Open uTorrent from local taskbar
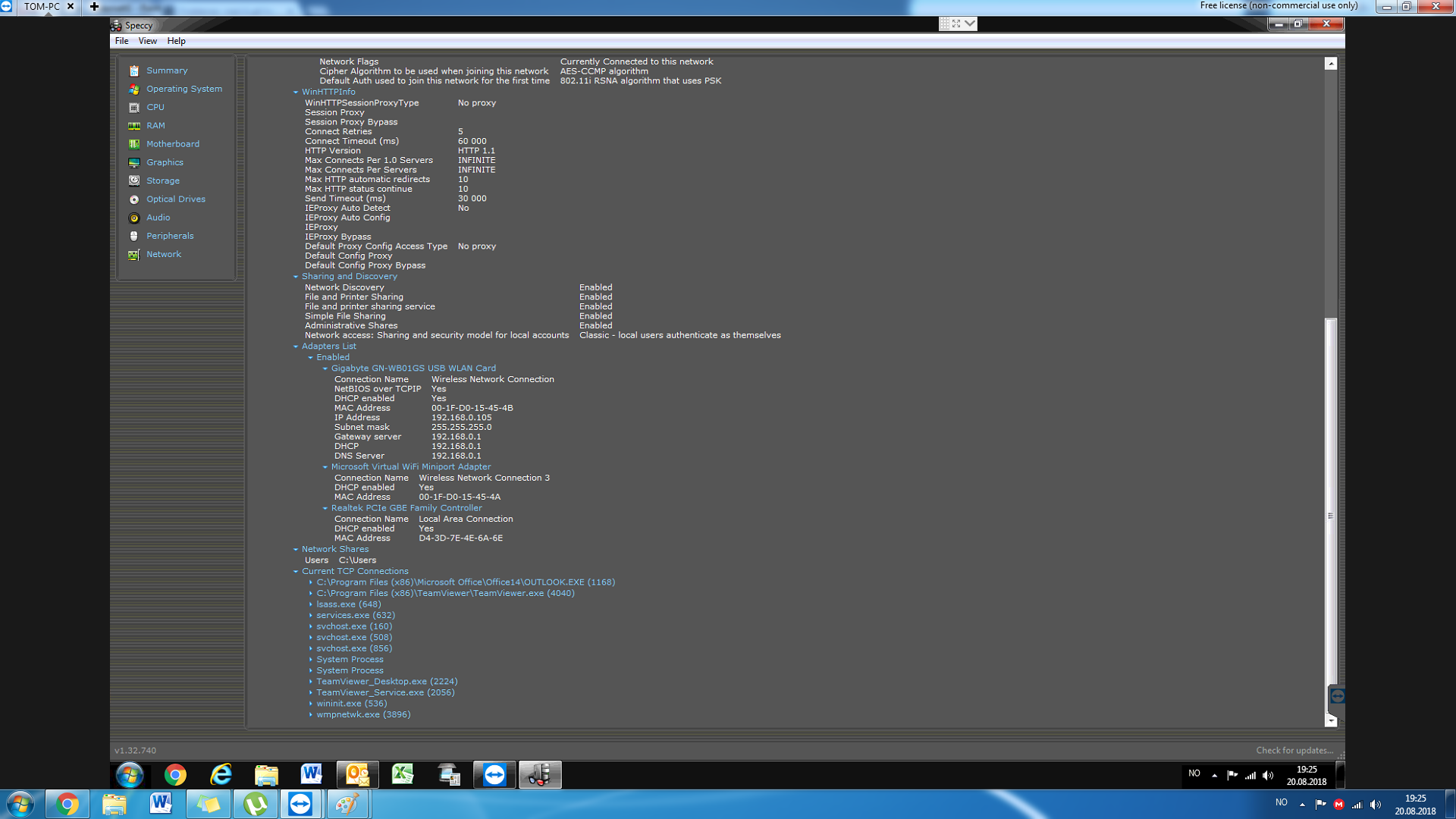The height and width of the screenshot is (819, 1456). tap(256, 804)
